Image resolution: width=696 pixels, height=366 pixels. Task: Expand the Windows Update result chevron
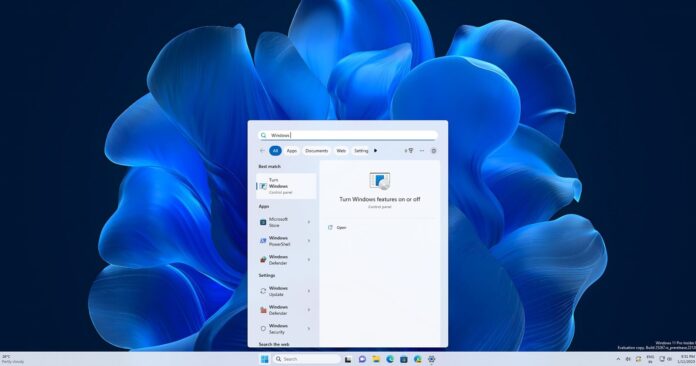click(x=309, y=291)
